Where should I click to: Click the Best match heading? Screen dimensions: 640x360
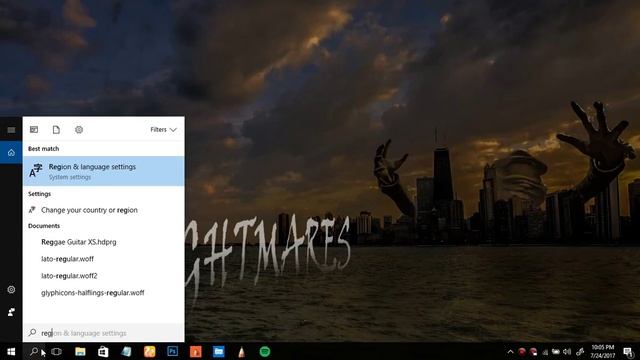tap(43, 149)
